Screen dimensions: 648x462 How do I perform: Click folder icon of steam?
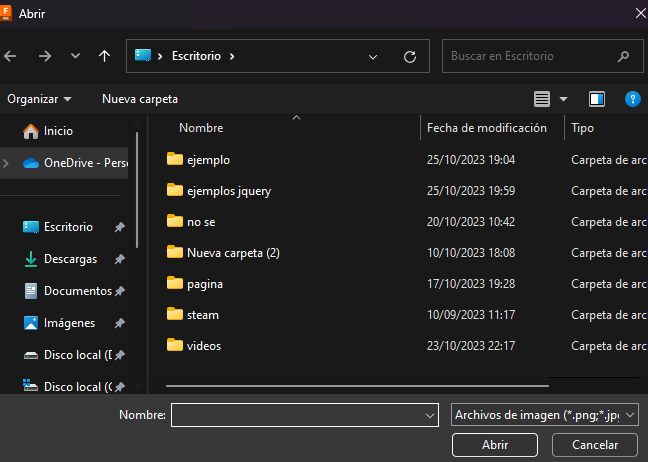coord(175,314)
